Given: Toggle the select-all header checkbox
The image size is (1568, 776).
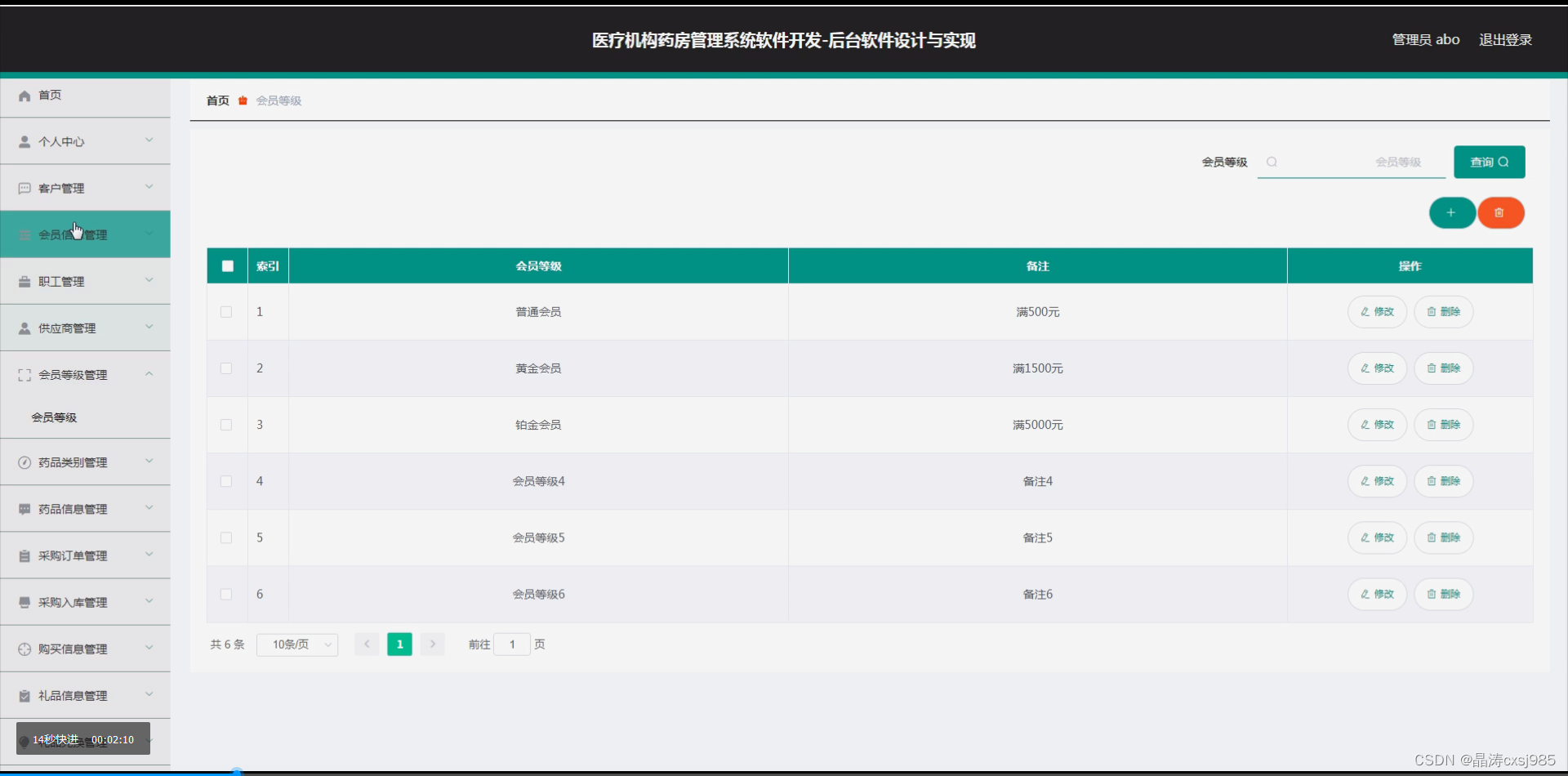Looking at the screenshot, I should pos(228,266).
